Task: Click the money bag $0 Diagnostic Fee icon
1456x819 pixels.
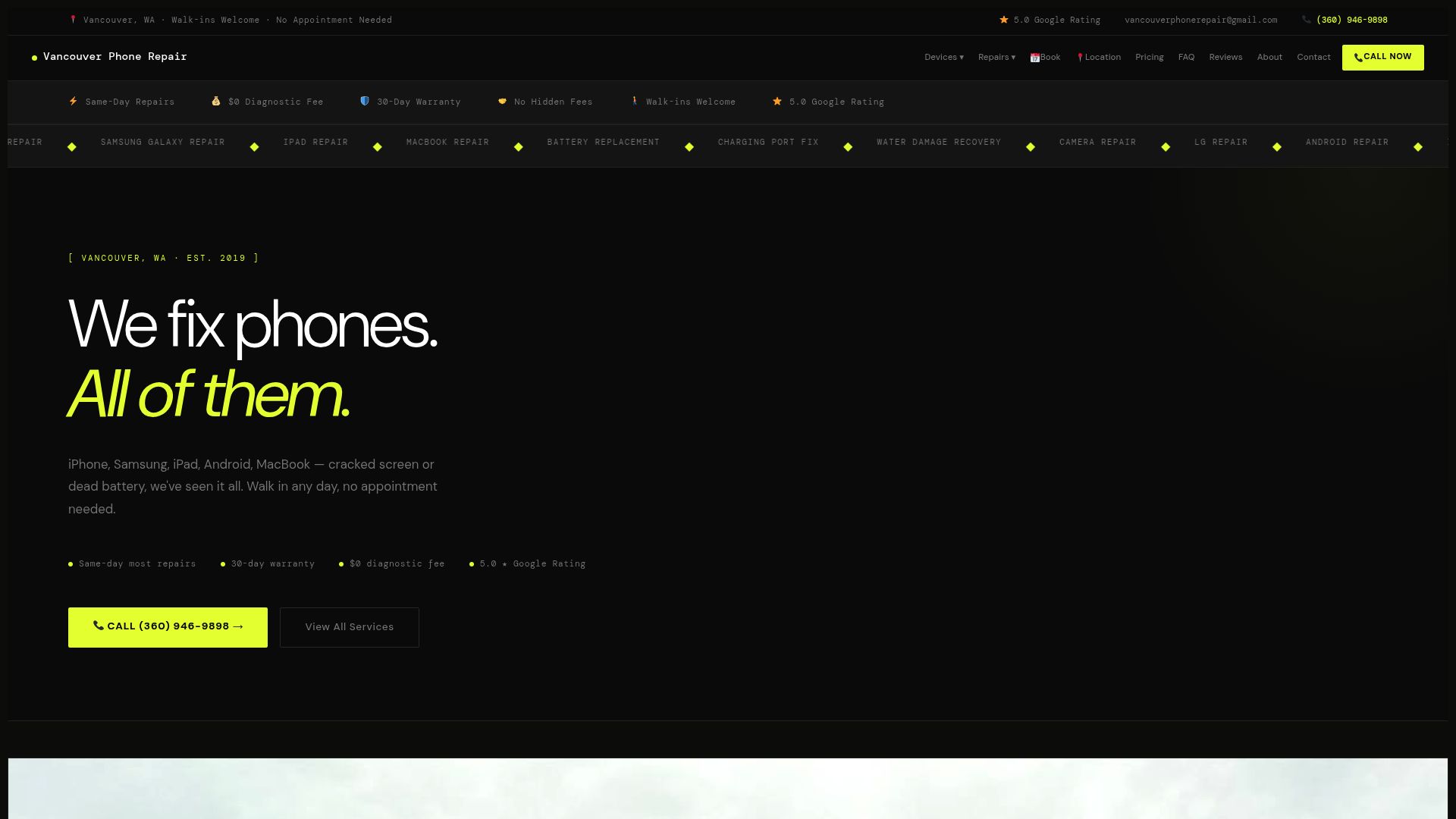Action: [x=216, y=101]
